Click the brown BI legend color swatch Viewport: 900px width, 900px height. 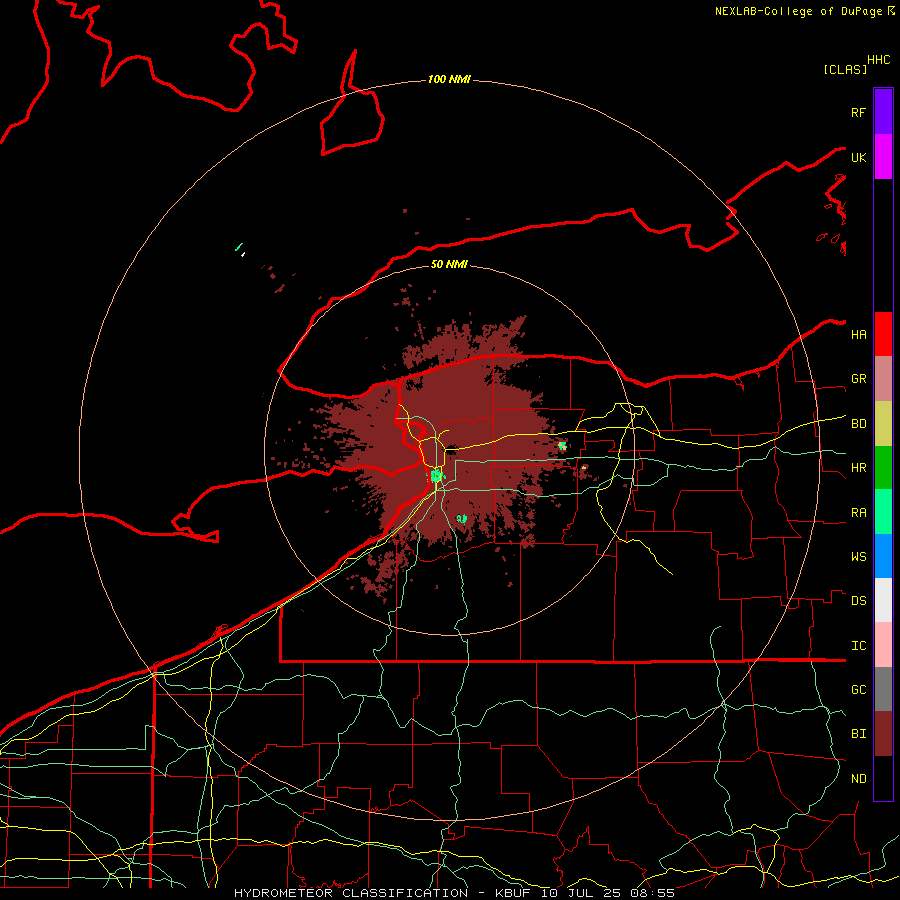coord(883,734)
